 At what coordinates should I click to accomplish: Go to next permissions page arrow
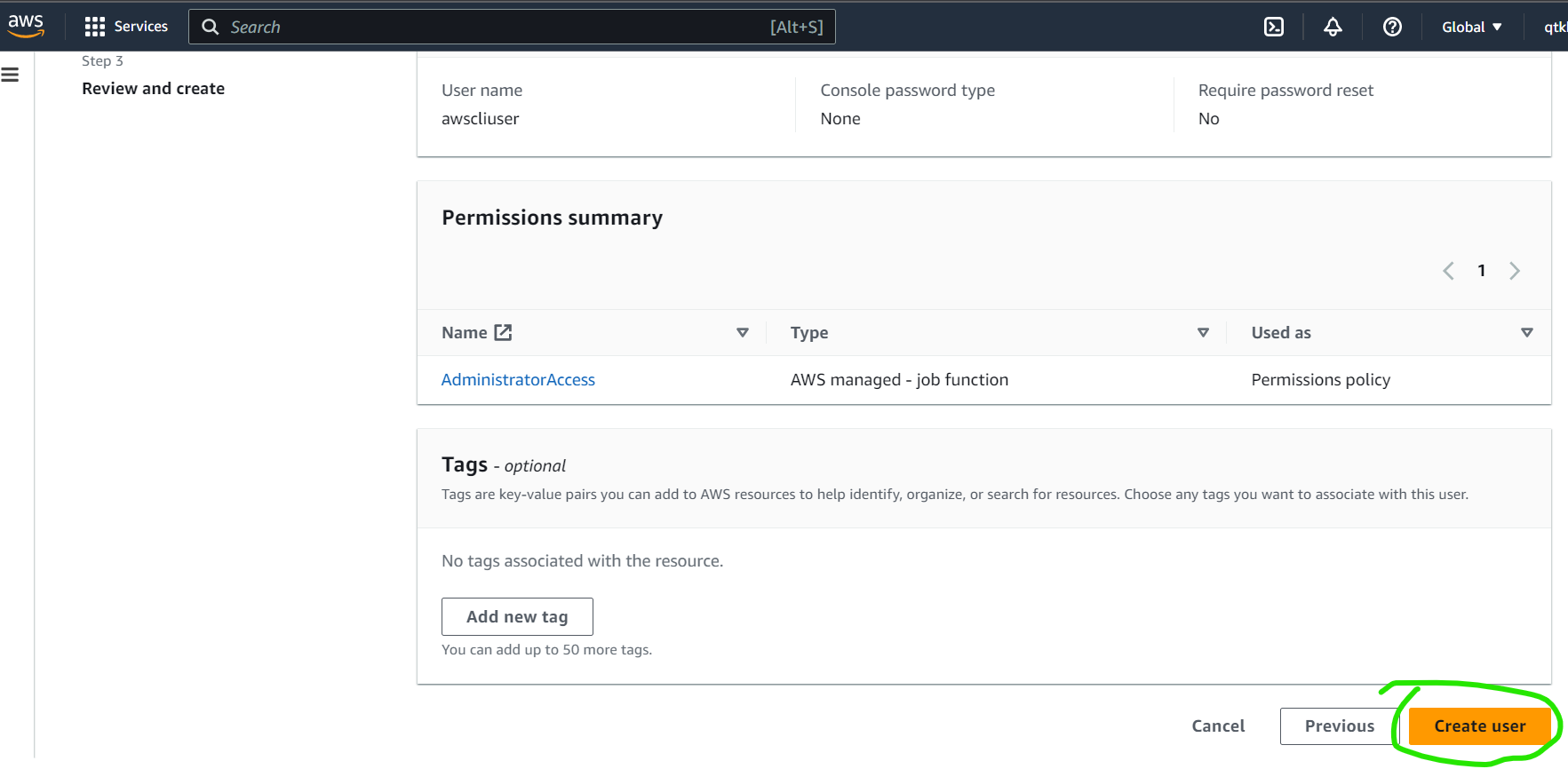[1515, 271]
